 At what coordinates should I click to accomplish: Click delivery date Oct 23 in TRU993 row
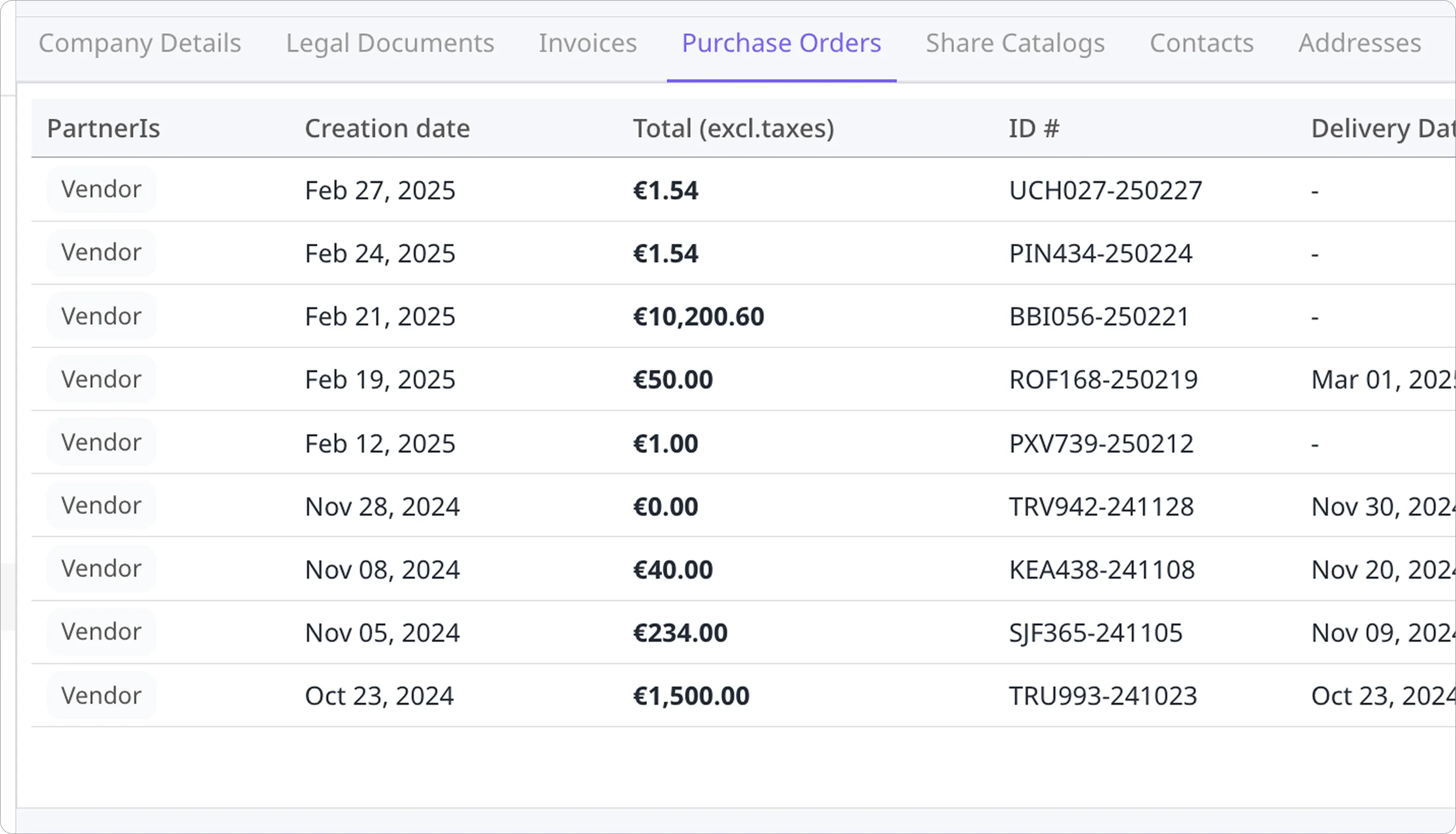pyautogui.click(x=1383, y=696)
